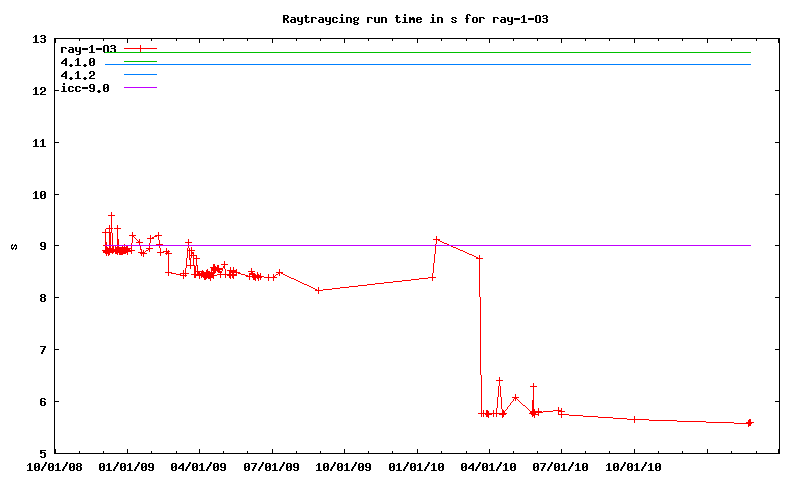The height and width of the screenshot is (480, 800).
Task: Click the 04/01/10 x-axis date label
Action: (x=489, y=466)
